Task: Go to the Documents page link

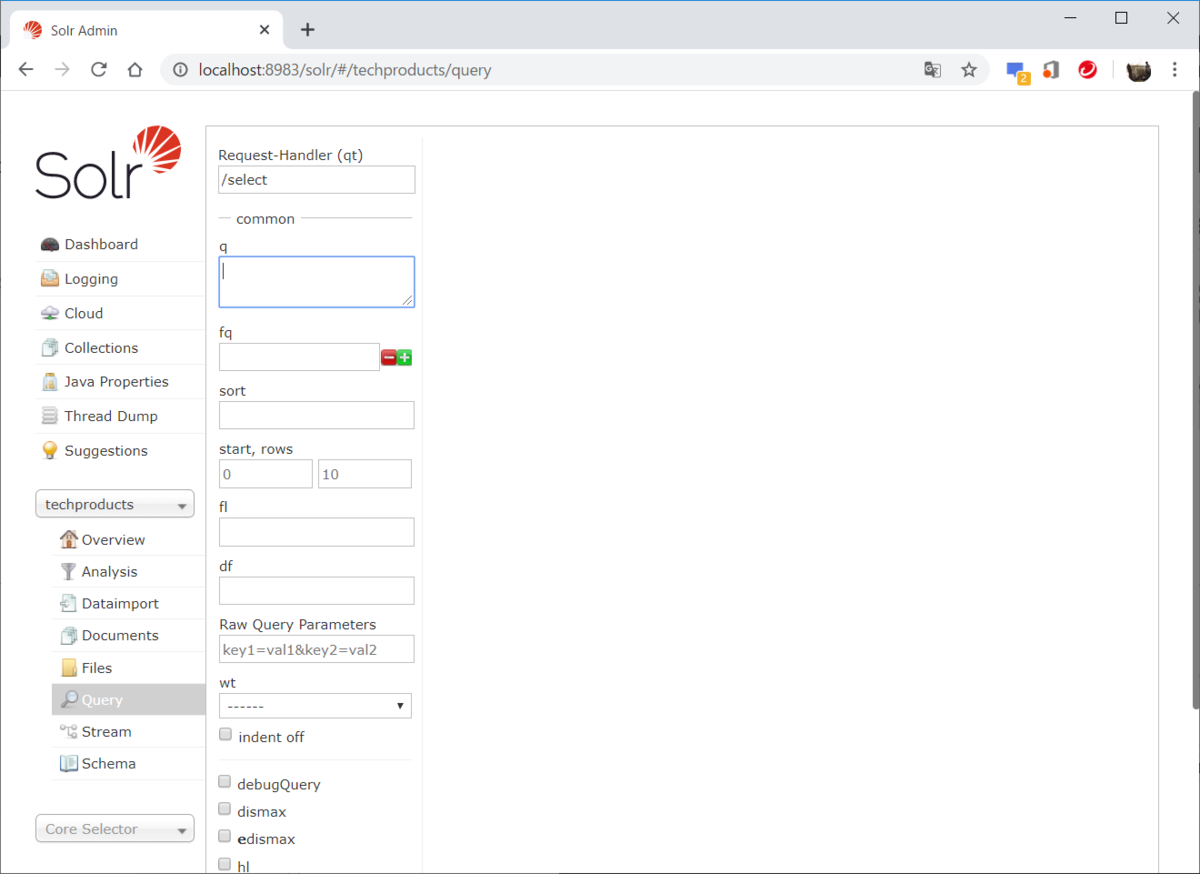Action: click(120, 635)
